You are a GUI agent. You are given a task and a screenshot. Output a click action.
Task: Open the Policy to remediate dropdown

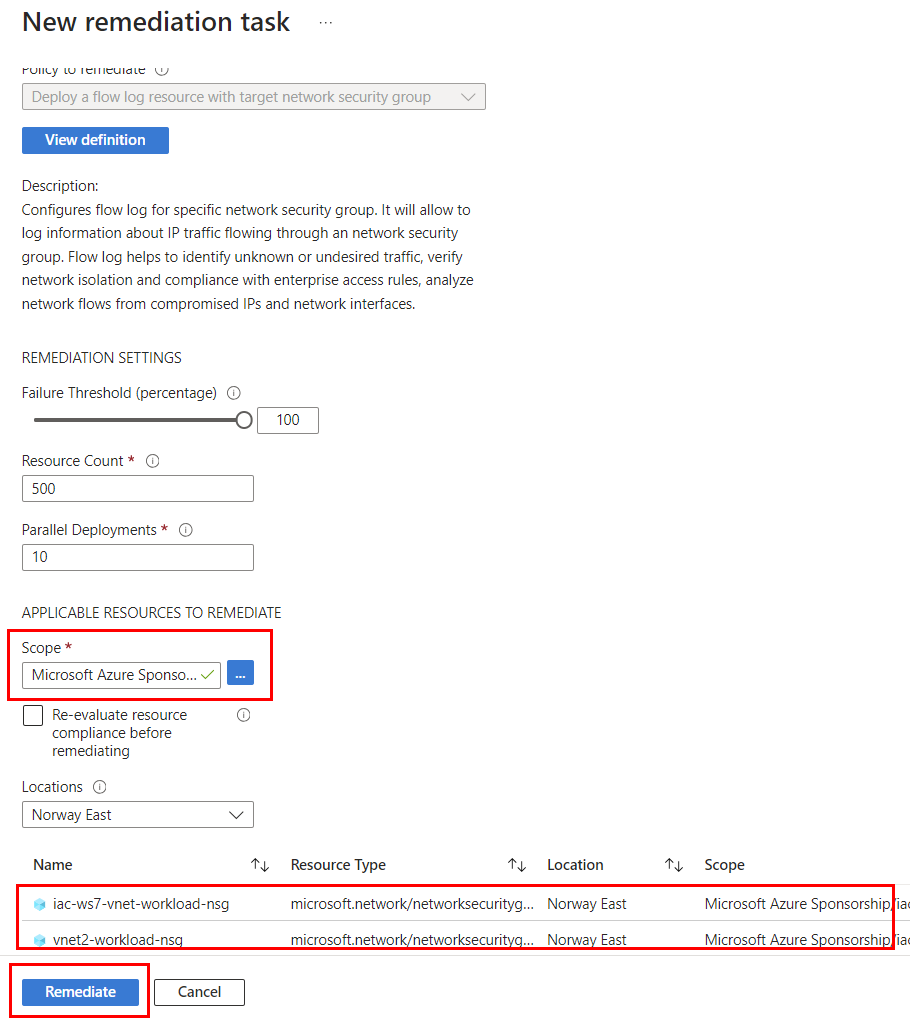pos(253,97)
